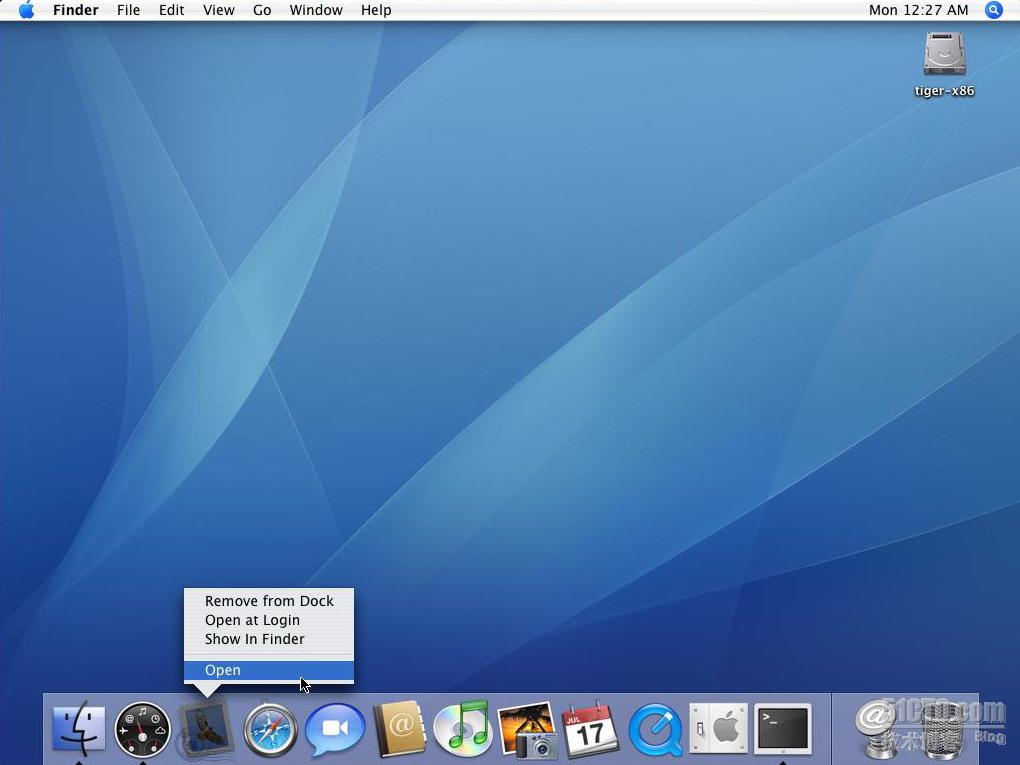Launch Terminal from the Dock

783,729
